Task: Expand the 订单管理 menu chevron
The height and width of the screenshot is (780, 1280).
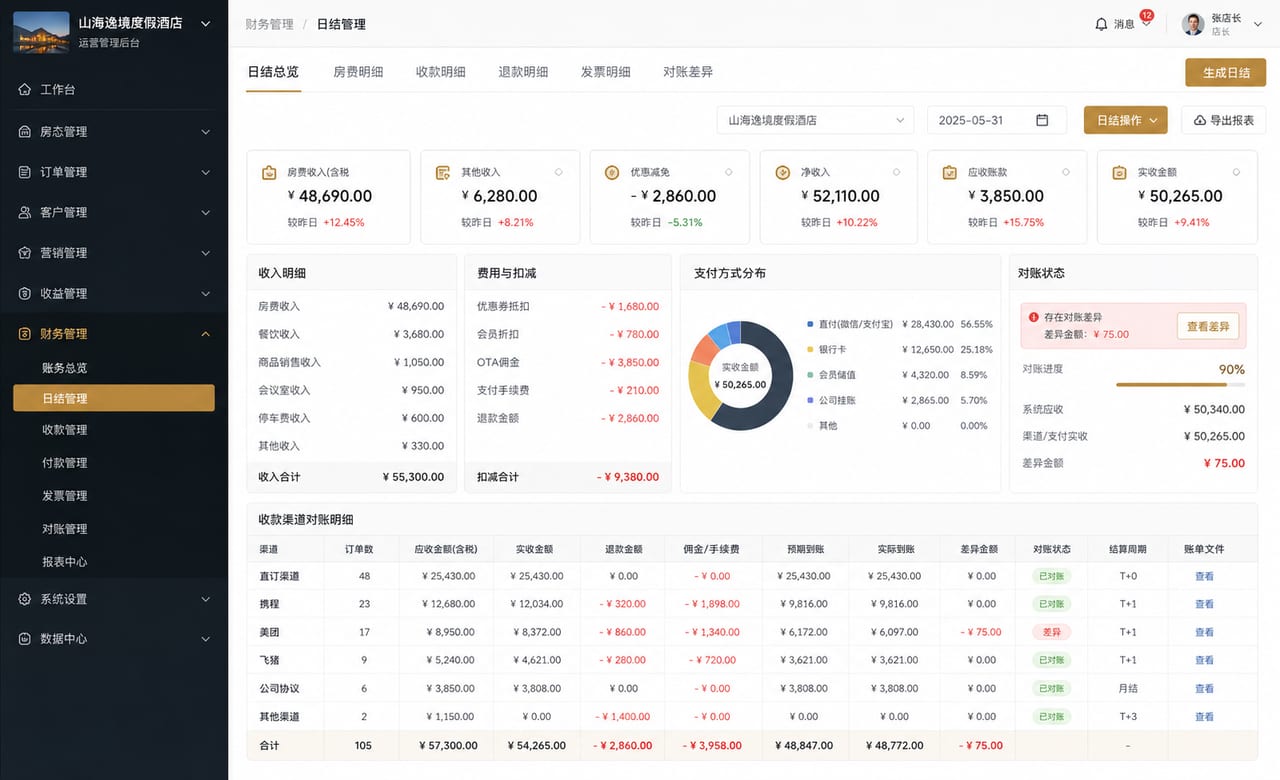Action: tap(205, 172)
